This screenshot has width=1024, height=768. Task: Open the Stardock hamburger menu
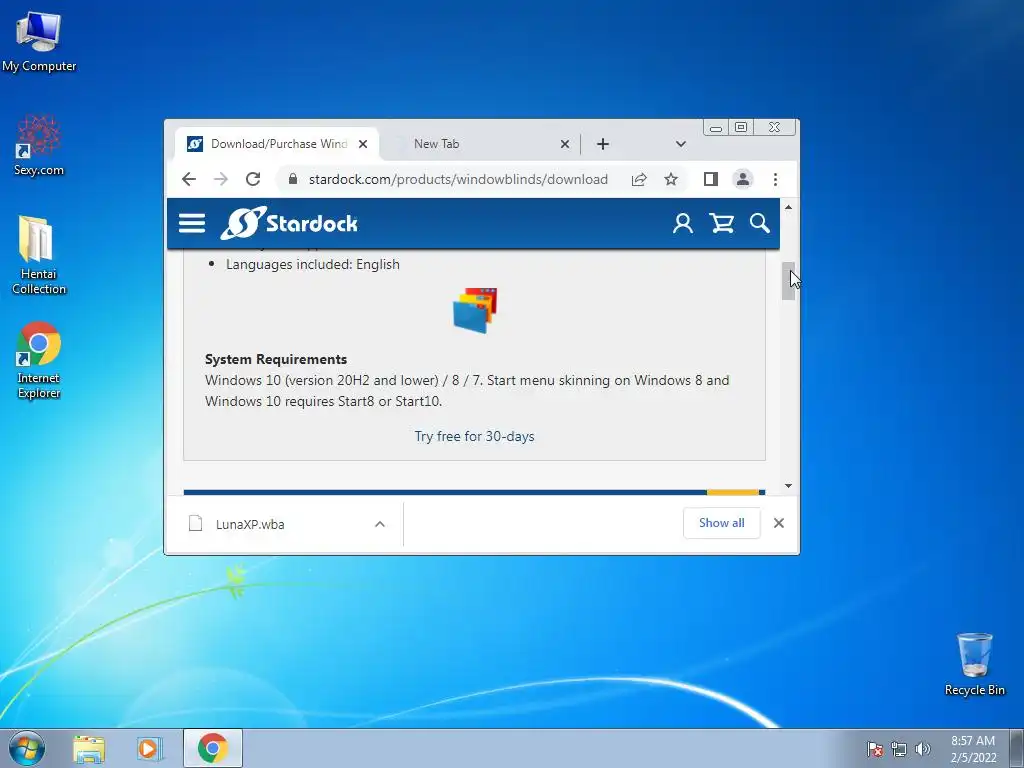click(192, 223)
